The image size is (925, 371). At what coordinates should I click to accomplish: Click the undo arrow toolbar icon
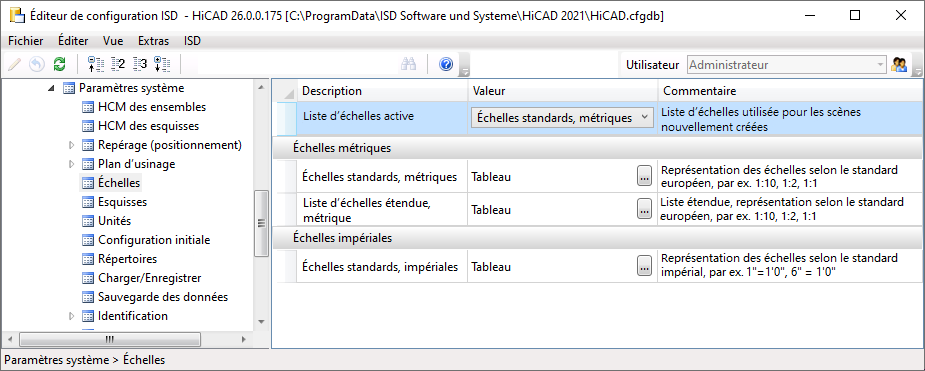coord(37,64)
